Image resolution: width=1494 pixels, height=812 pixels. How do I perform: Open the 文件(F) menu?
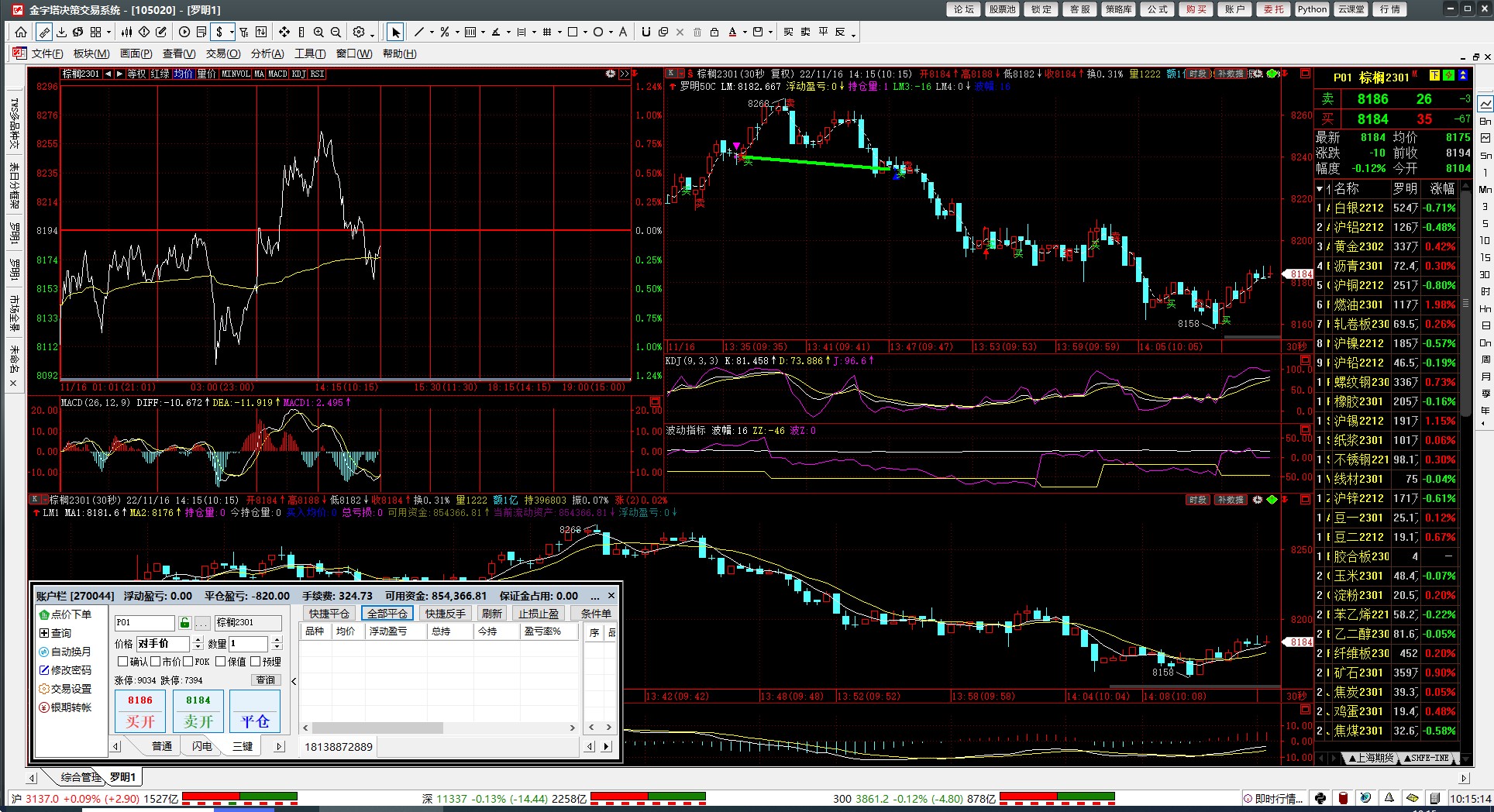pyautogui.click(x=47, y=53)
